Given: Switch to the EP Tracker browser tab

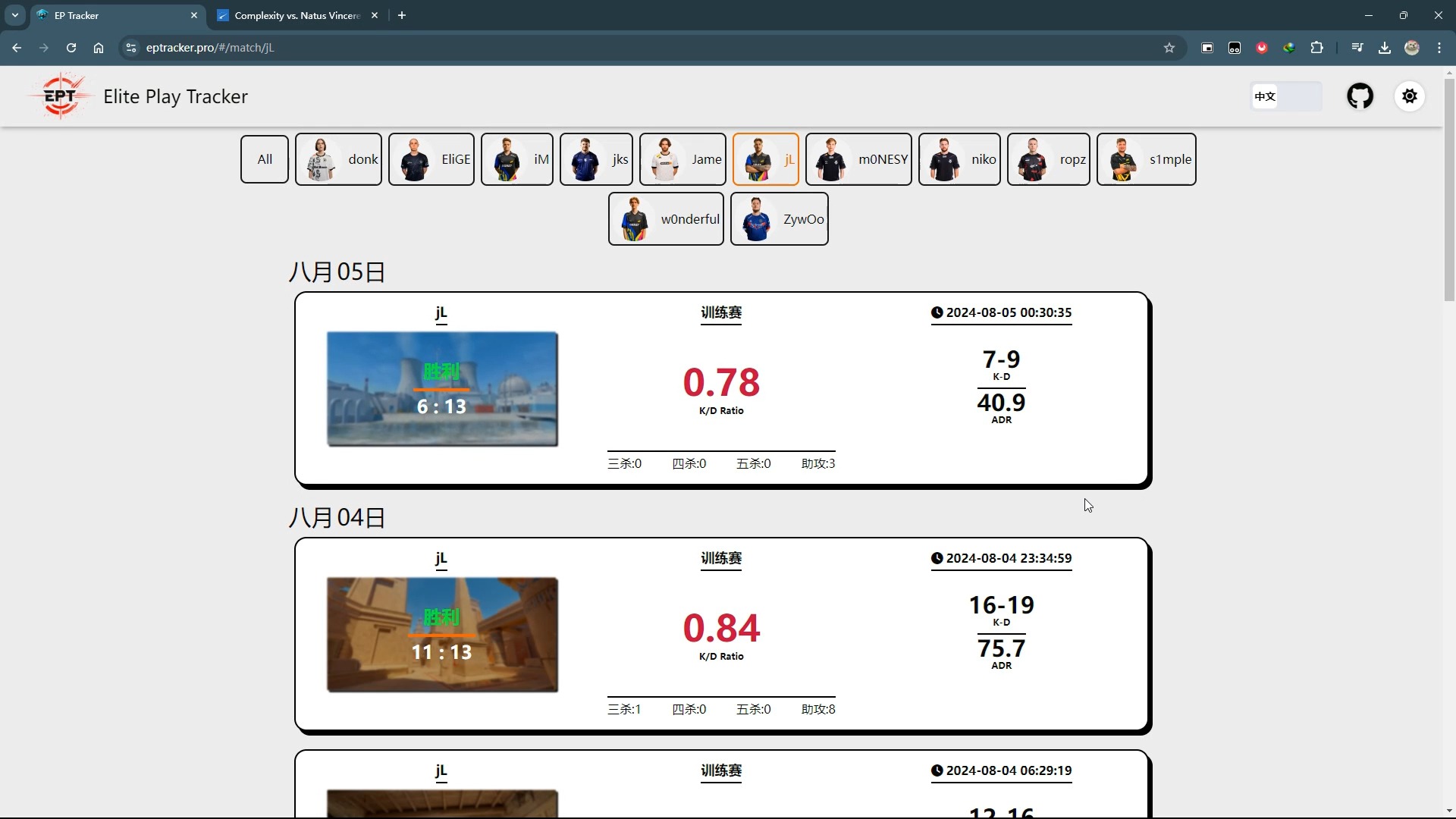Looking at the screenshot, I should (118, 15).
